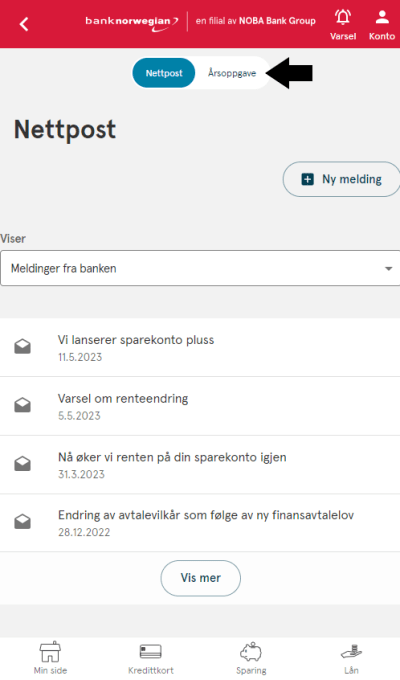Open Min side house icon

click(50, 651)
